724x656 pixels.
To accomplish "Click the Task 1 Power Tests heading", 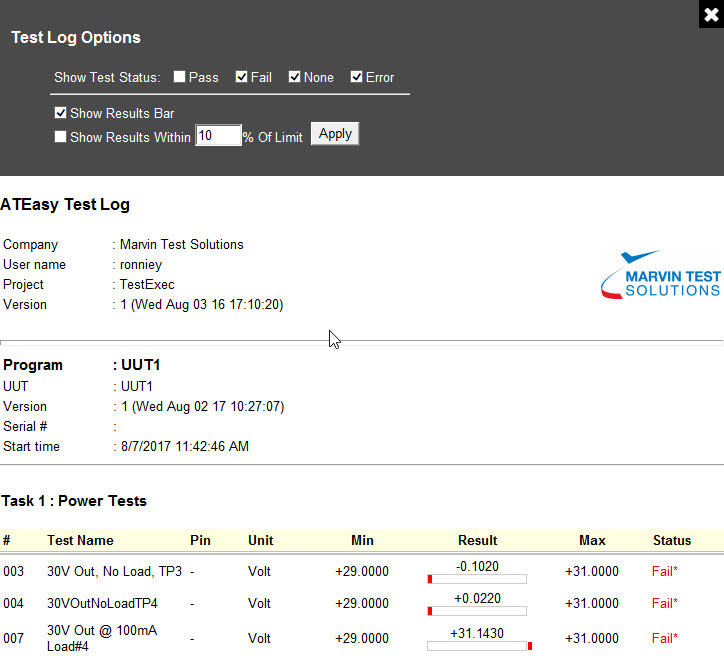I will [74, 500].
